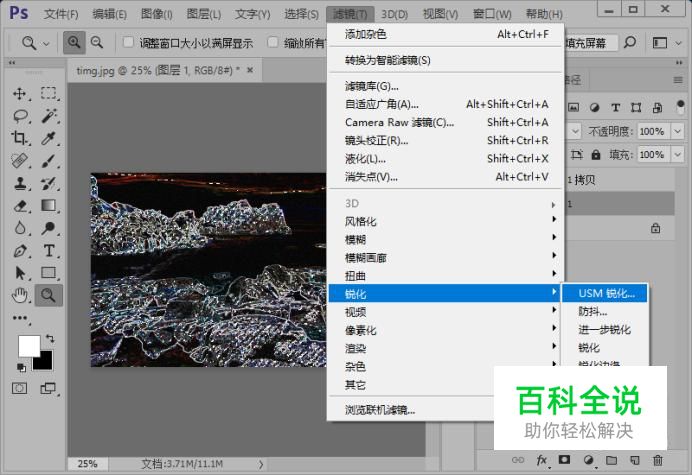Reset default foreground and background colors
The width and height of the screenshot is (692, 475).
coord(21,367)
